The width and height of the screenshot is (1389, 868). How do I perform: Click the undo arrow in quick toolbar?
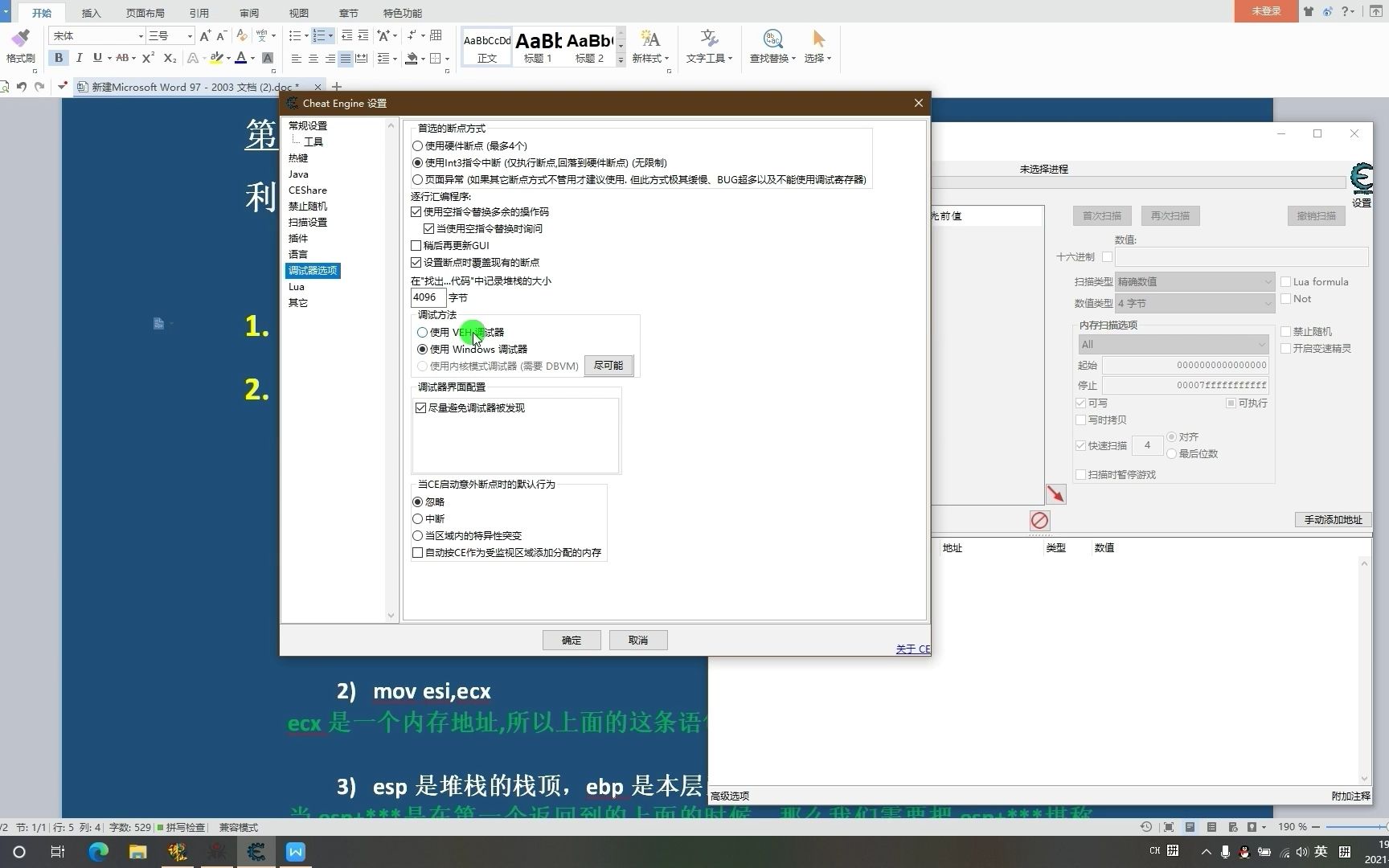click(22, 87)
